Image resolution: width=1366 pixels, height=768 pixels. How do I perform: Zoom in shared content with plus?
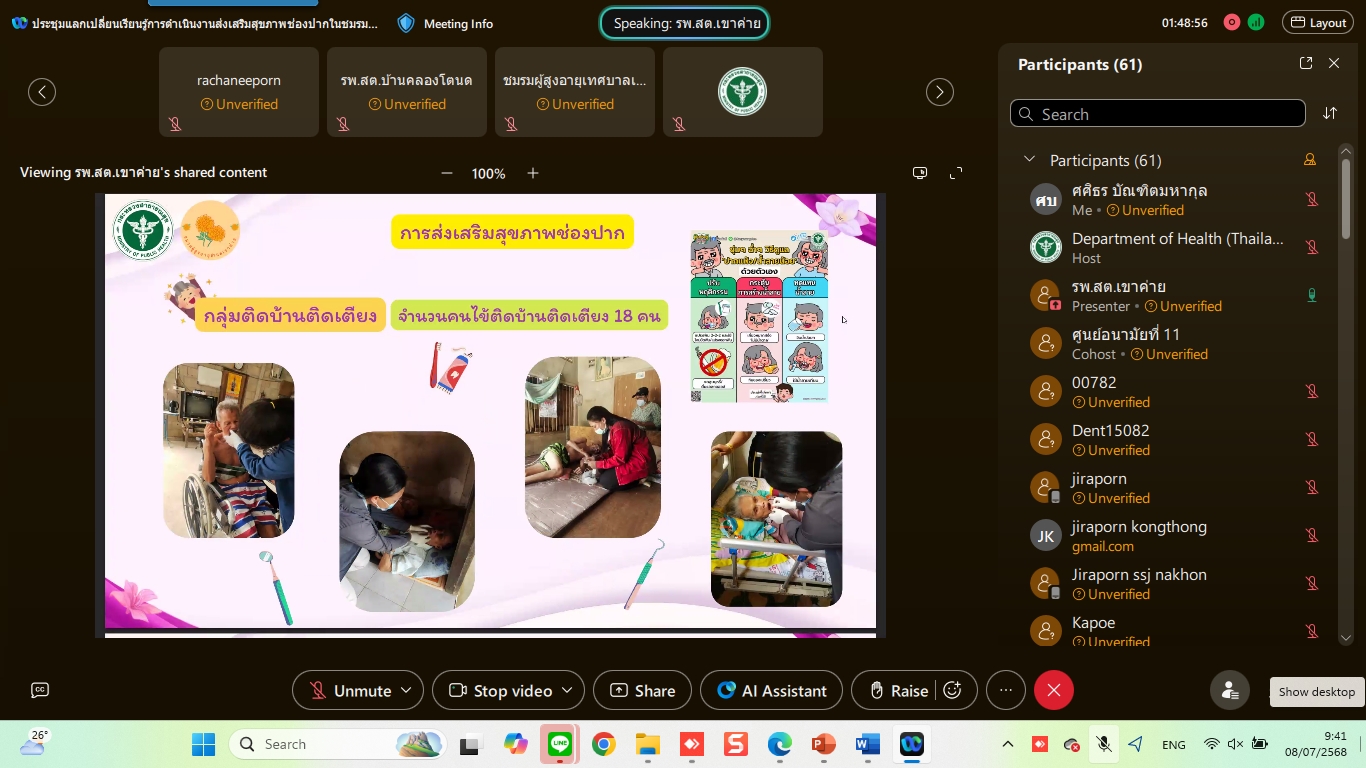533,173
